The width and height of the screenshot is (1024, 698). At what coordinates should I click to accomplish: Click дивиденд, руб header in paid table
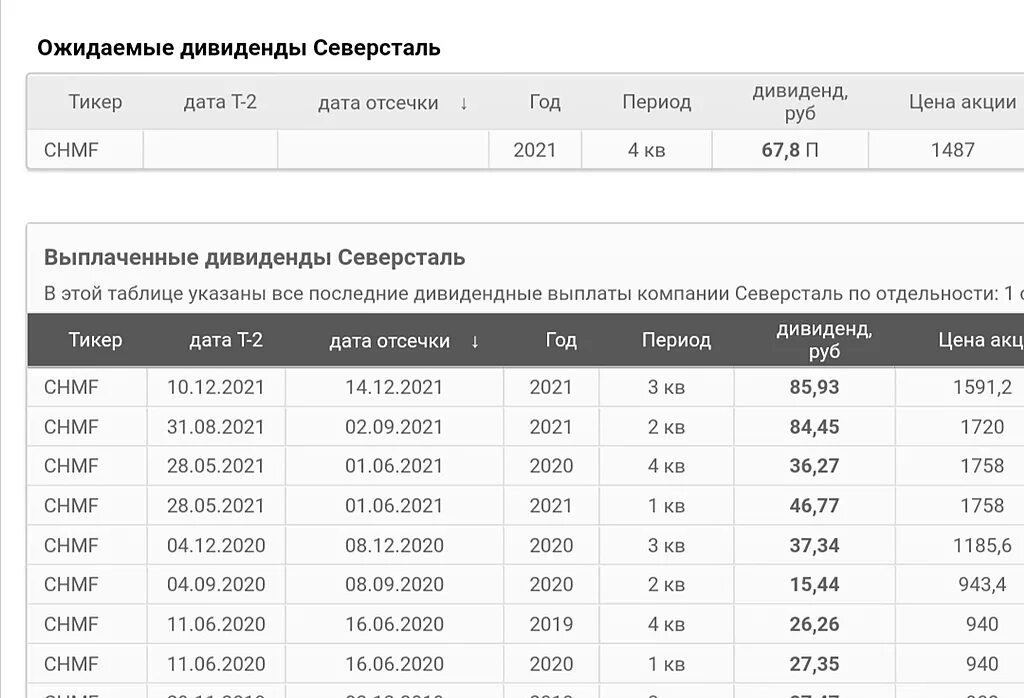click(x=824, y=340)
